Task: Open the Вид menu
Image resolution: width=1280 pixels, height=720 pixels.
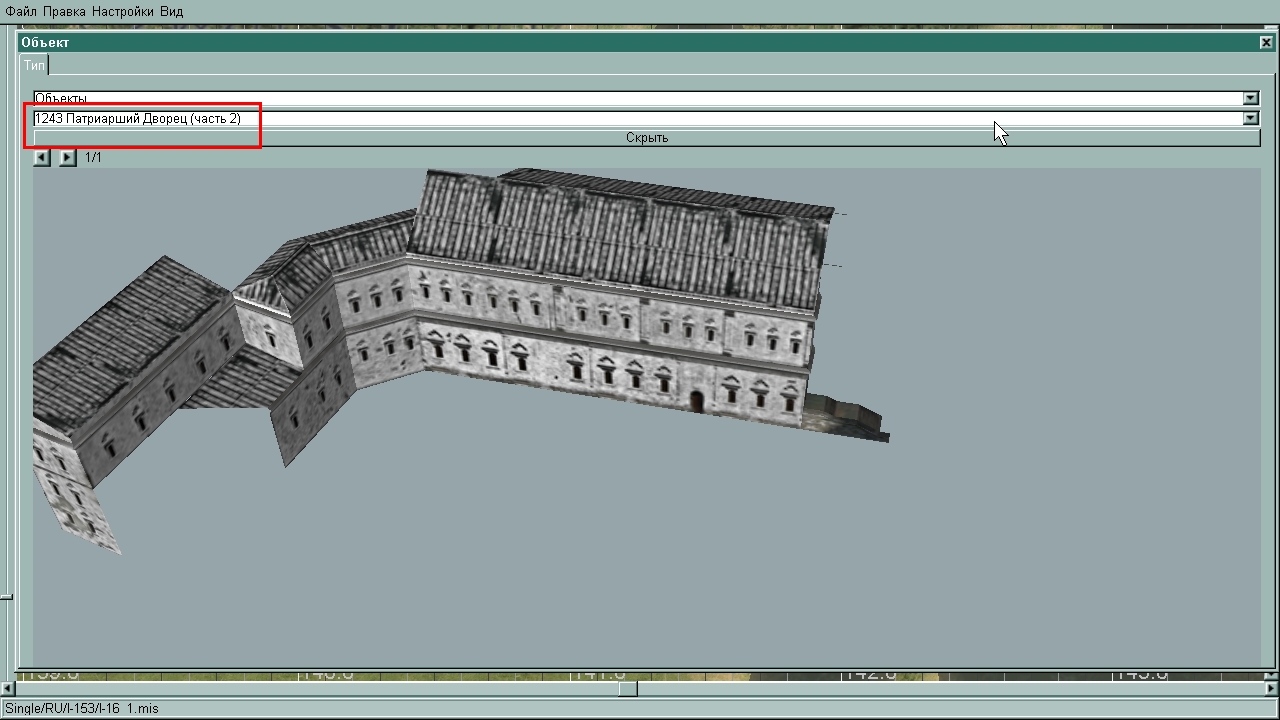Action: (171, 11)
